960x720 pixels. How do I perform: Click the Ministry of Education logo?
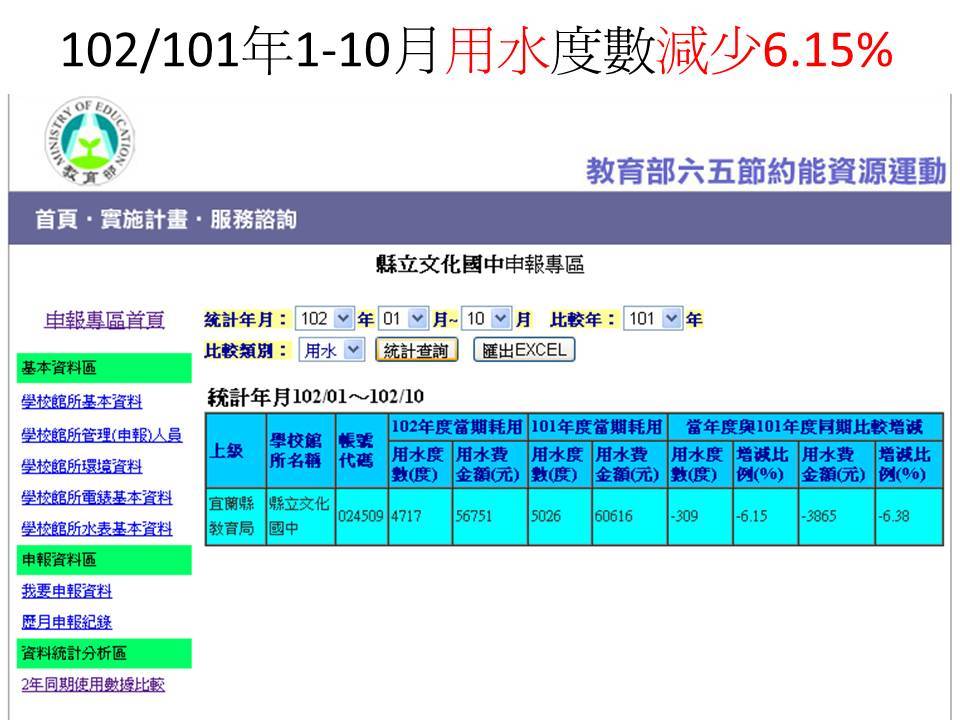pyautogui.click(x=89, y=140)
